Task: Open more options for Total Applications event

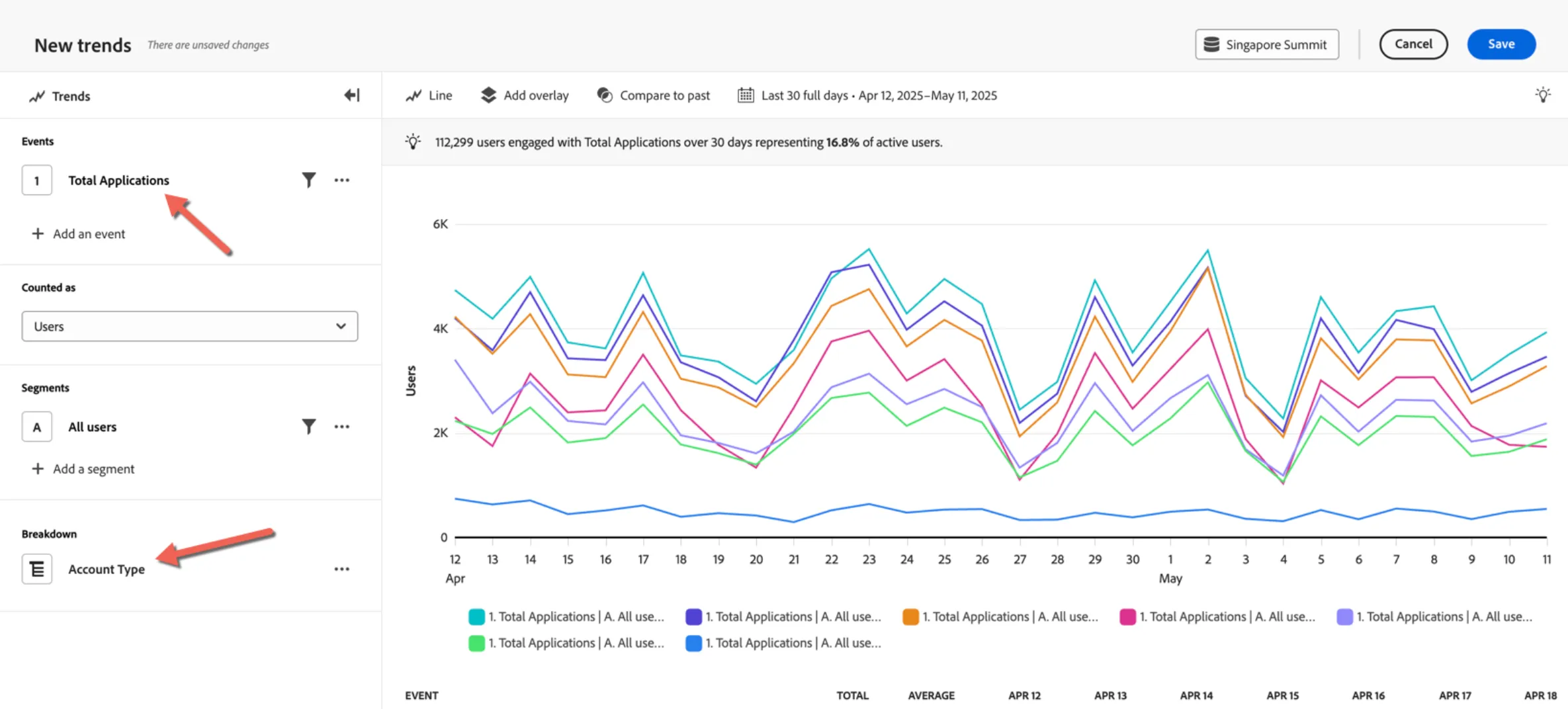Action: tap(341, 180)
